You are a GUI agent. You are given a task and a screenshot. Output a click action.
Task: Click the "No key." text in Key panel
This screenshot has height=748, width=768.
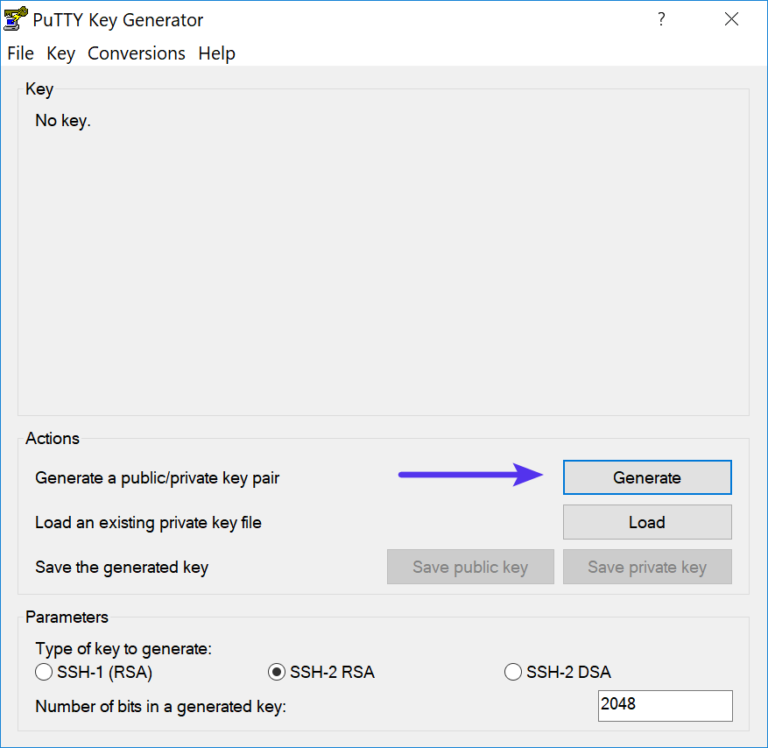[x=62, y=121]
